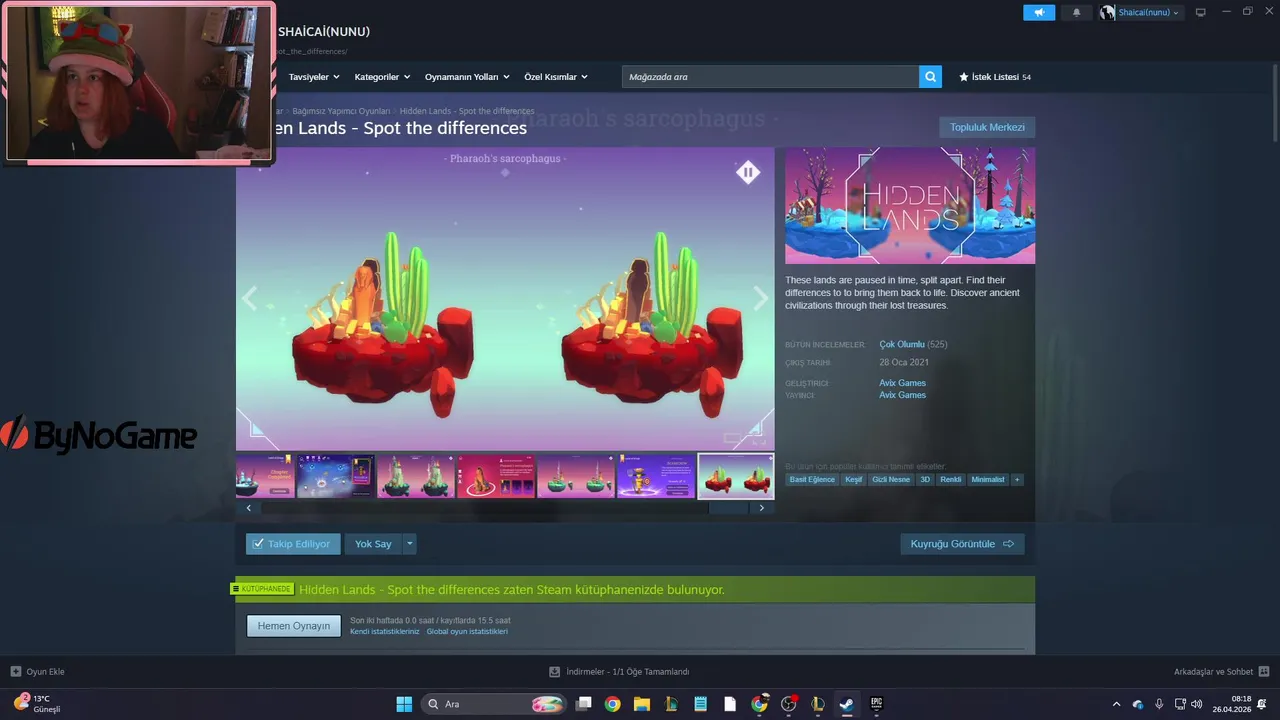Open the weather widget

coord(37,704)
